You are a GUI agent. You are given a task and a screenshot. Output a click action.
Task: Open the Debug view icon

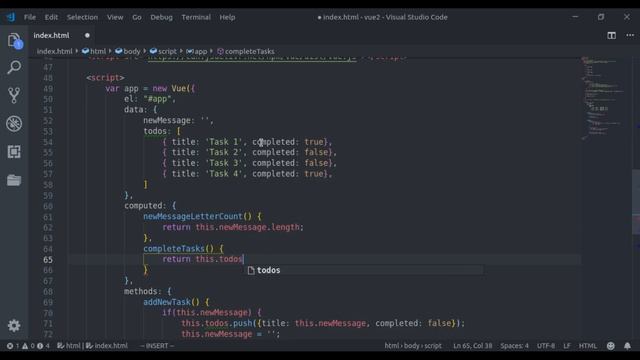click(x=14, y=123)
